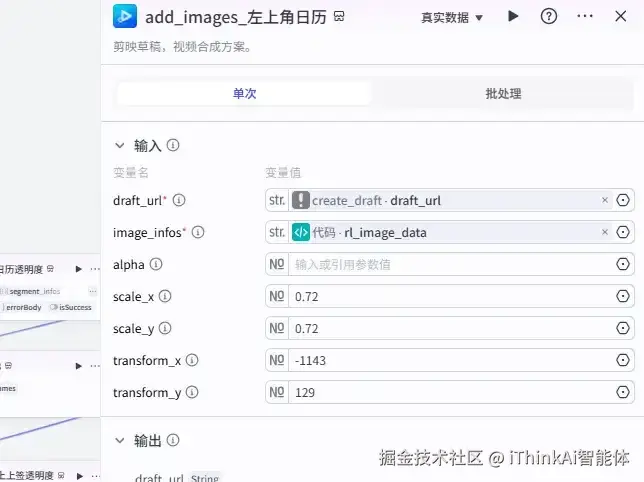Click the scale_y value field
The image size is (644, 482).
[x=450, y=328]
